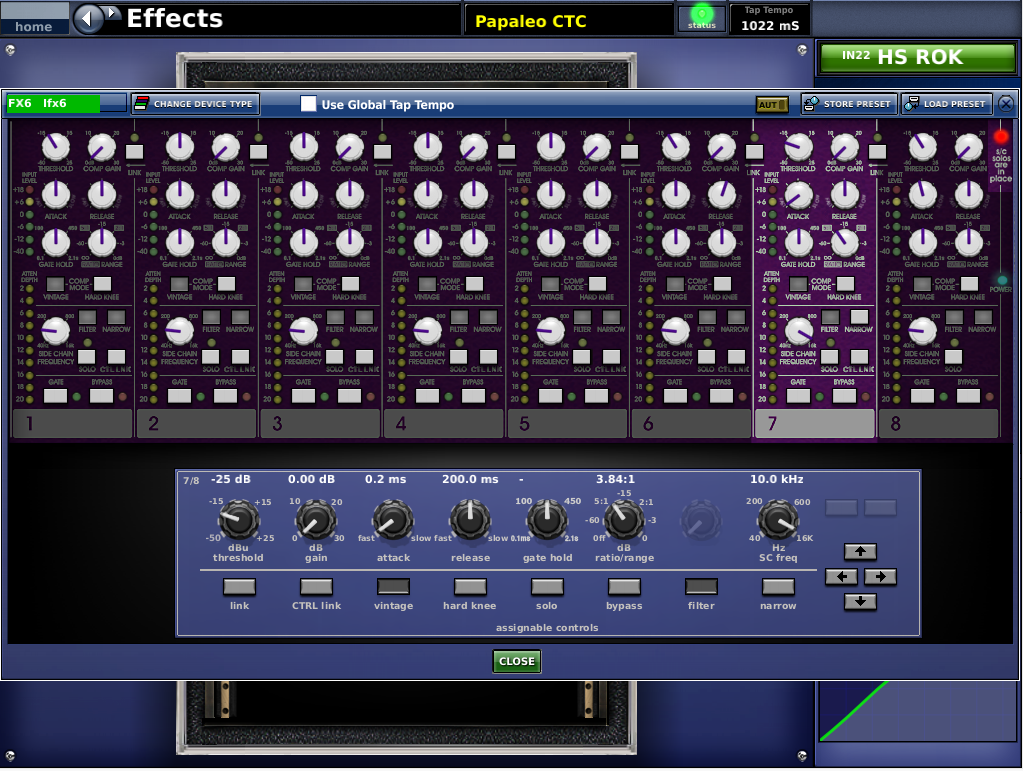
Task: Click the green CLOSE button
Action: pyautogui.click(x=517, y=661)
